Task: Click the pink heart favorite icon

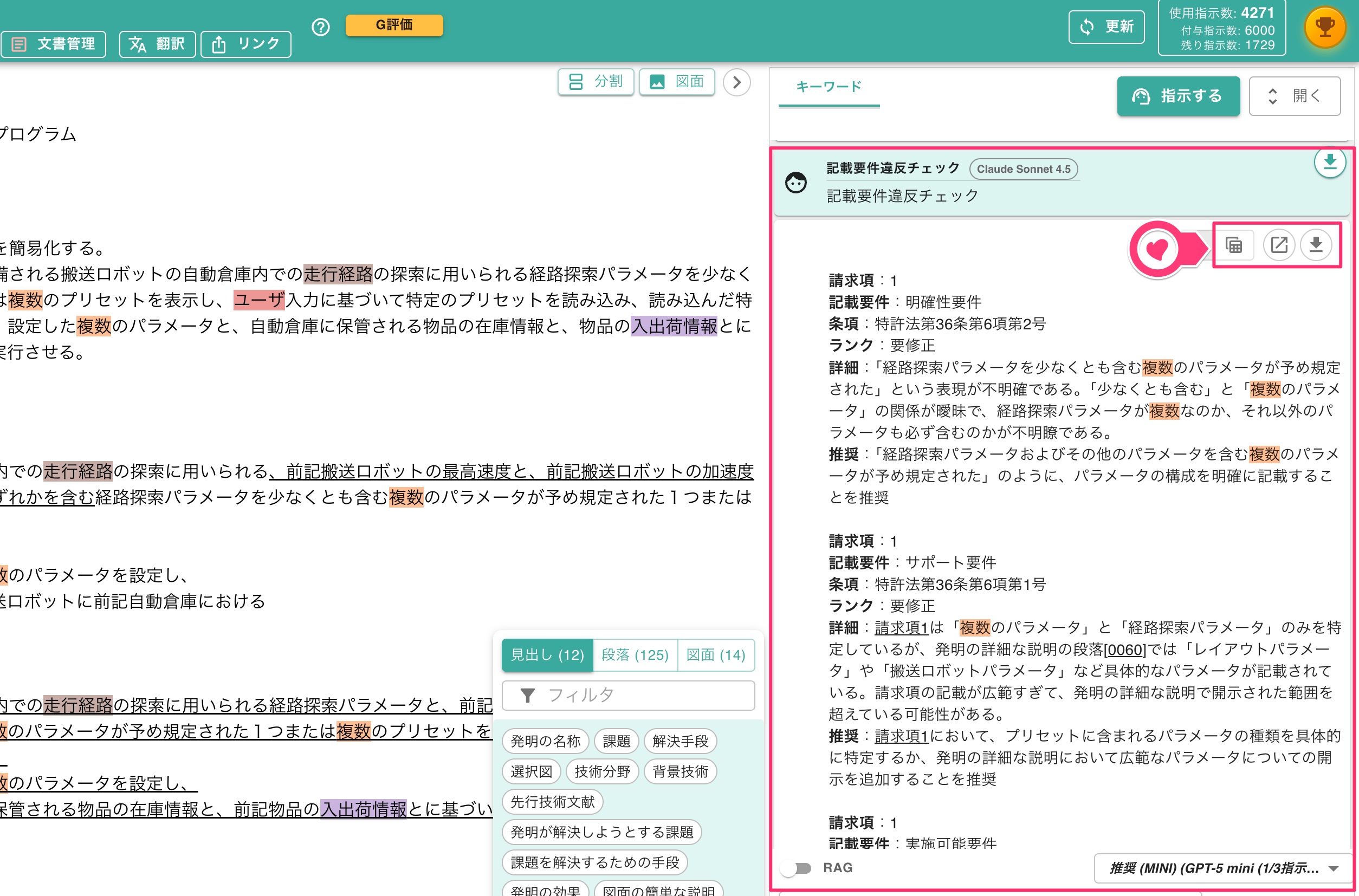Action: pyautogui.click(x=1157, y=249)
